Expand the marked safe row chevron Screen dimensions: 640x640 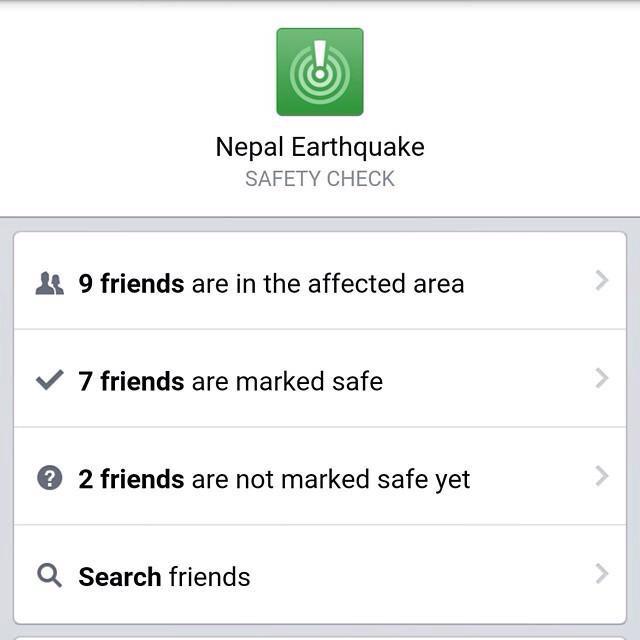click(601, 378)
